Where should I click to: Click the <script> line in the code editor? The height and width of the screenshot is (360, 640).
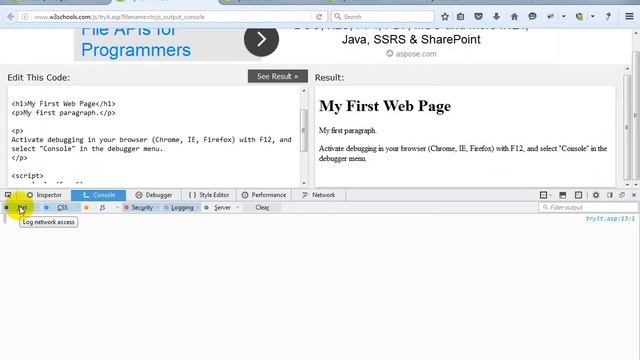[x=27, y=176]
